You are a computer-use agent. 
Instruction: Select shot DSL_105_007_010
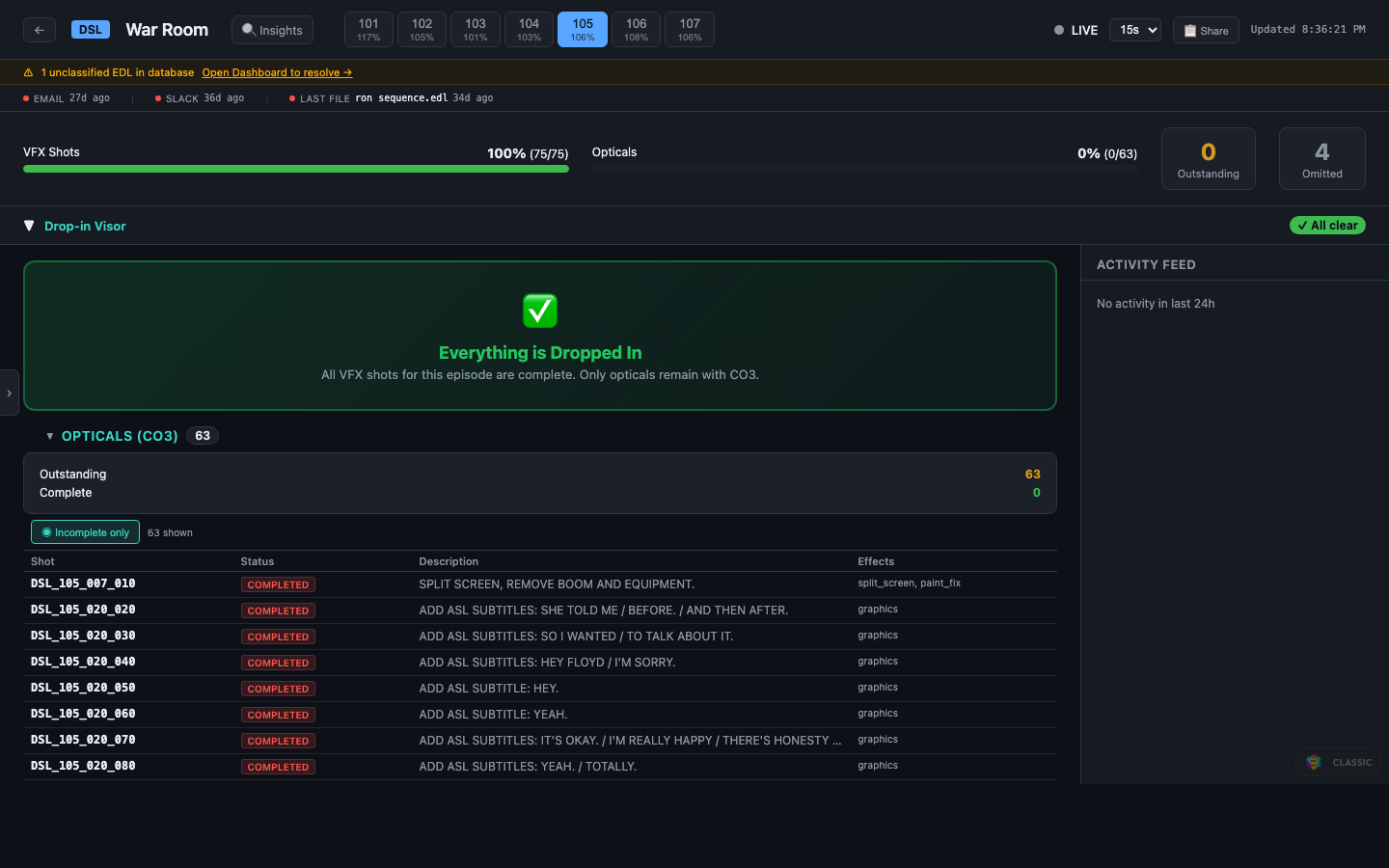(x=83, y=583)
